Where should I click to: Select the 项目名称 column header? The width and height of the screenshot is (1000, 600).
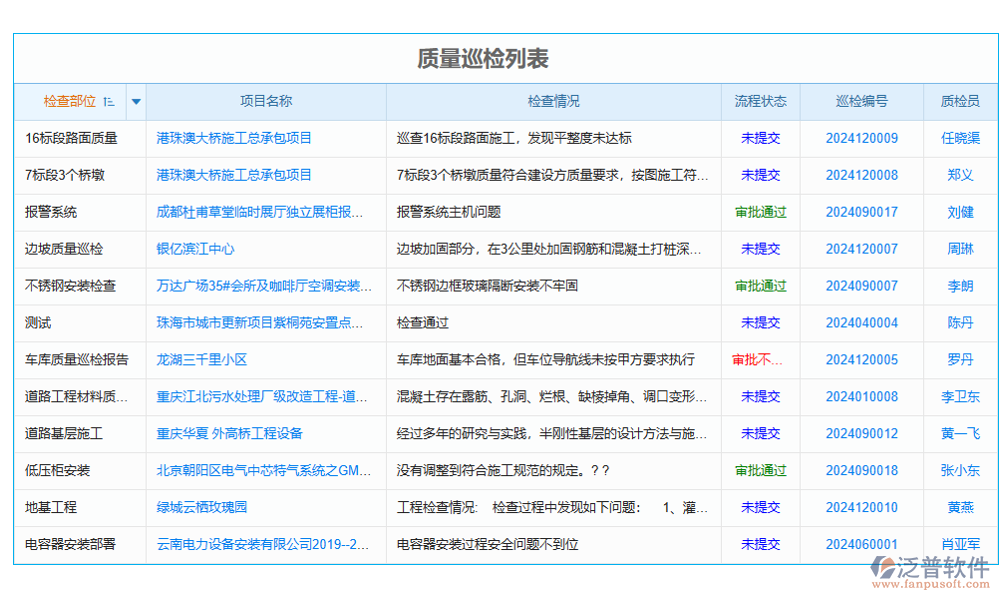[267, 101]
